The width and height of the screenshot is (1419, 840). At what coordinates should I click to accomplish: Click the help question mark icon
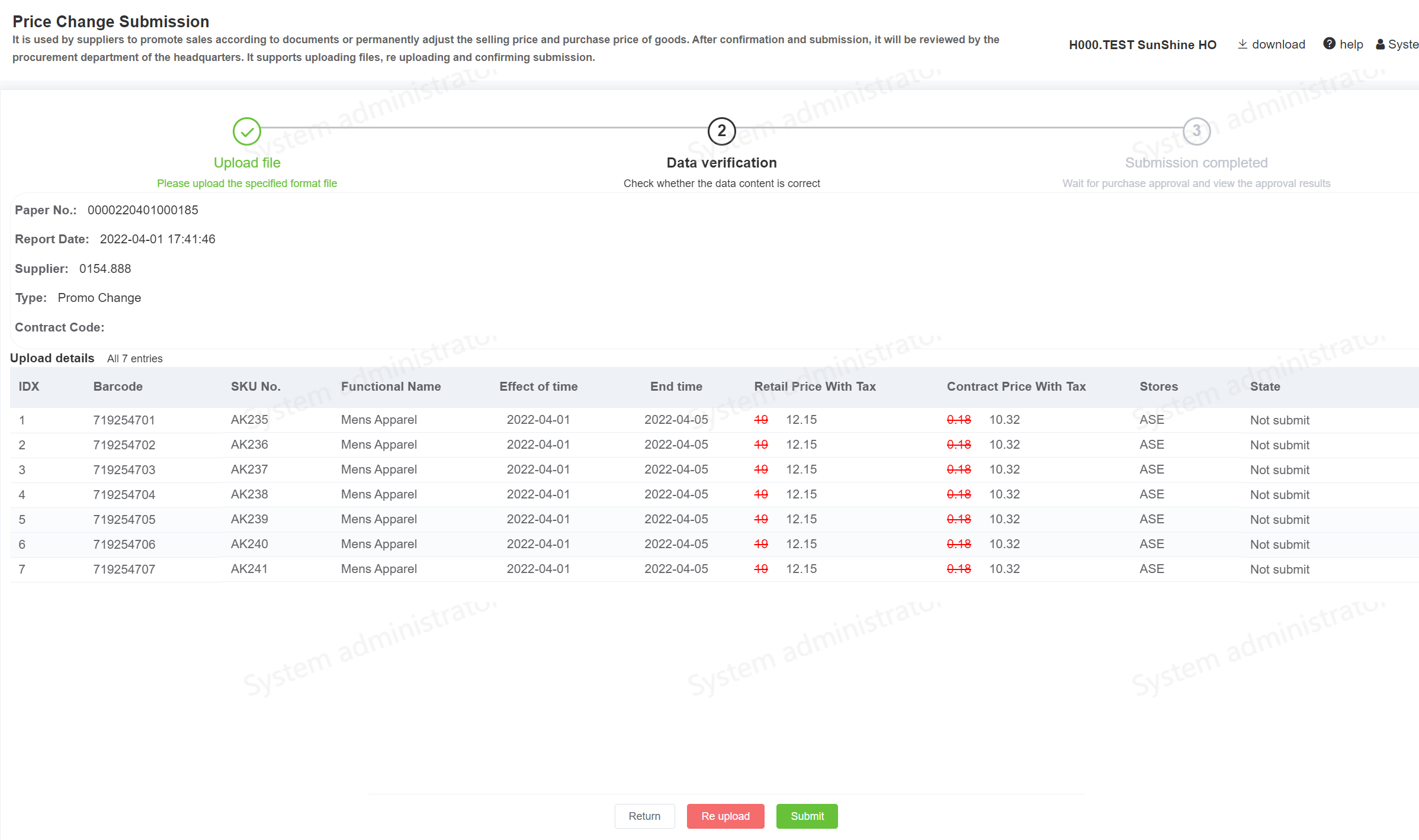click(1329, 44)
